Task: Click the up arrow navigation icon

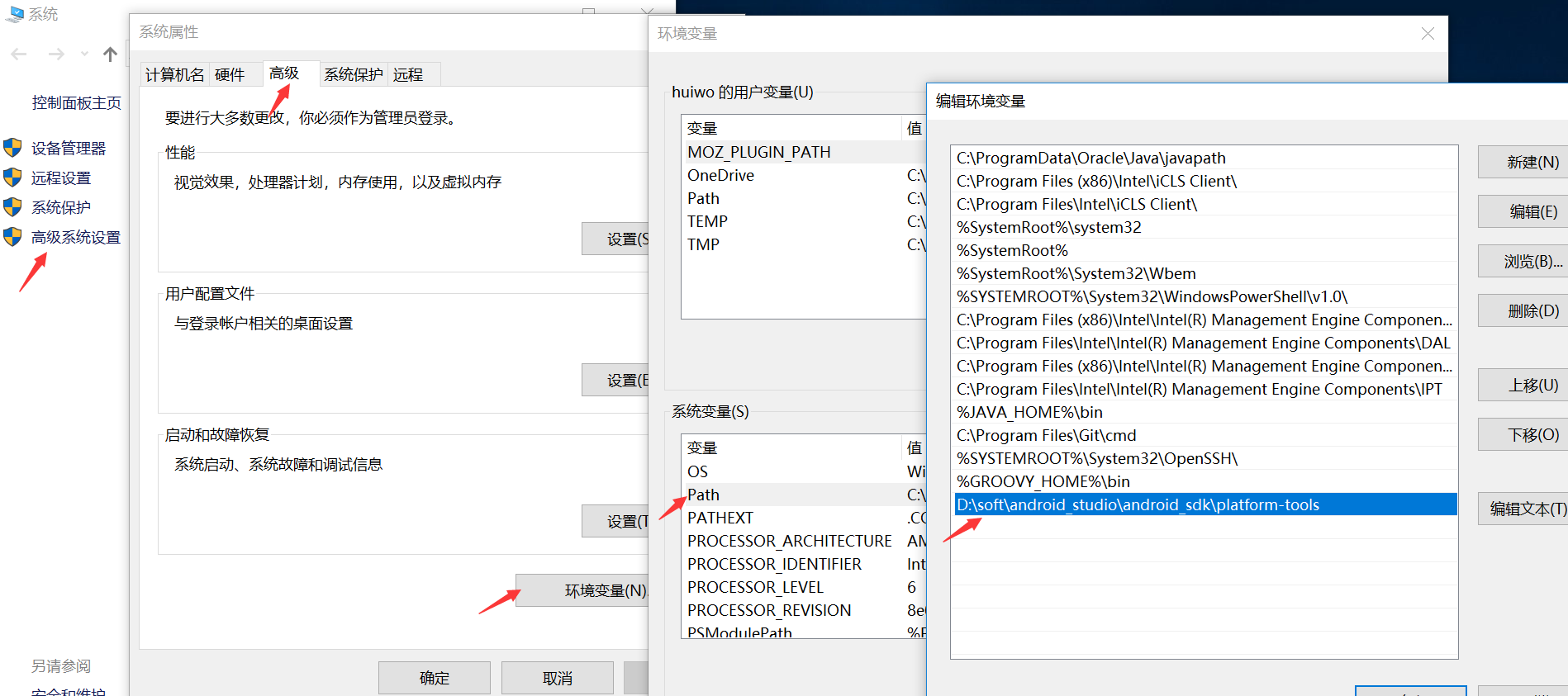Action: pyautogui.click(x=110, y=54)
